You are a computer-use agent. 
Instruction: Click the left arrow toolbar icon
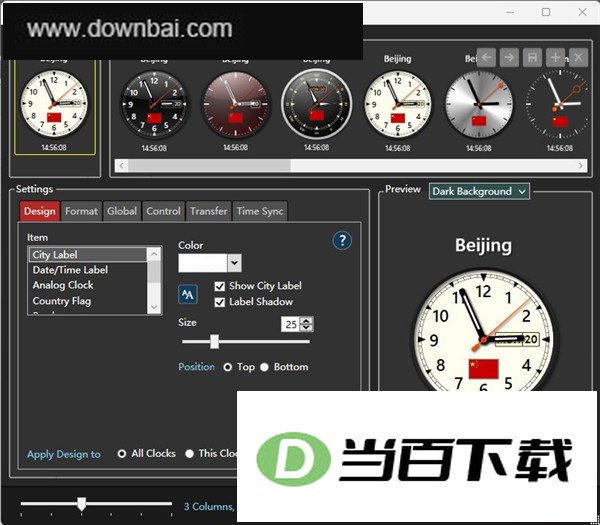click(x=486, y=57)
